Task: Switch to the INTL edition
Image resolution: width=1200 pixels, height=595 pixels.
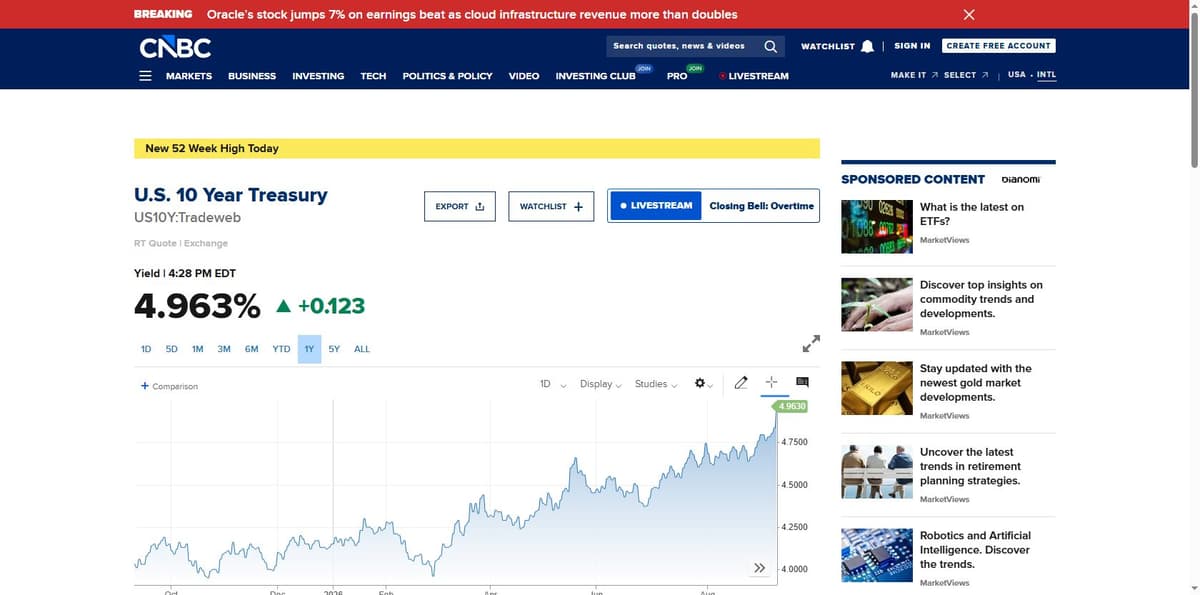Action: tap(1046, 75)
